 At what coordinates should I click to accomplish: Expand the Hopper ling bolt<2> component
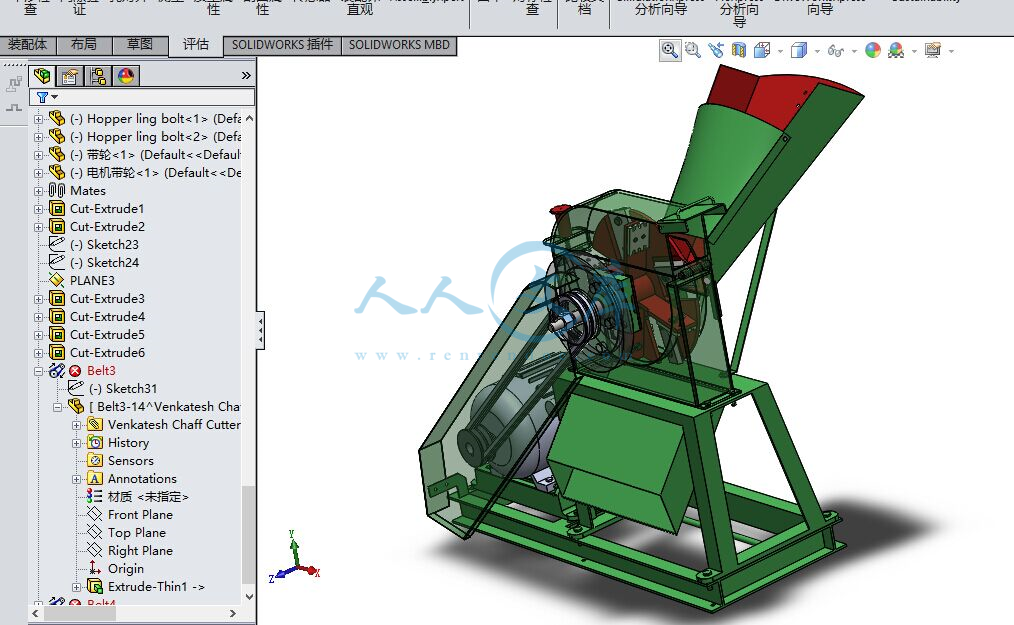coord(39,137)
